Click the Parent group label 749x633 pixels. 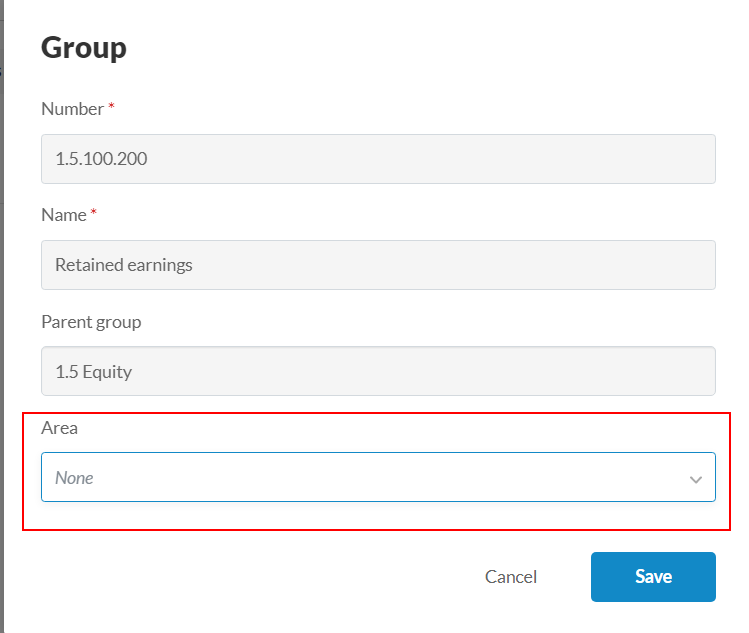[91, 322]
